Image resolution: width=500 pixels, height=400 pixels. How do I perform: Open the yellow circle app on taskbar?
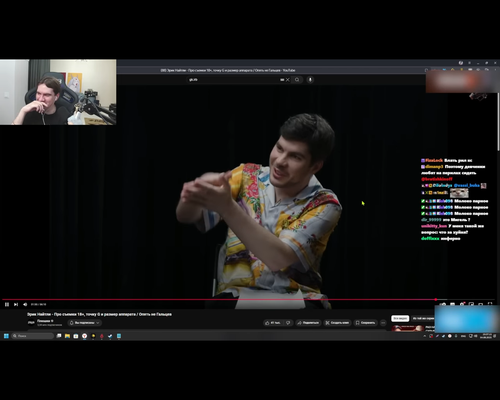point(93,336)
